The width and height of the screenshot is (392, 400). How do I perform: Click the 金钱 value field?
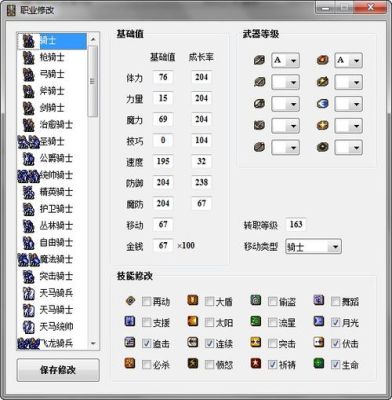point(163,246)
